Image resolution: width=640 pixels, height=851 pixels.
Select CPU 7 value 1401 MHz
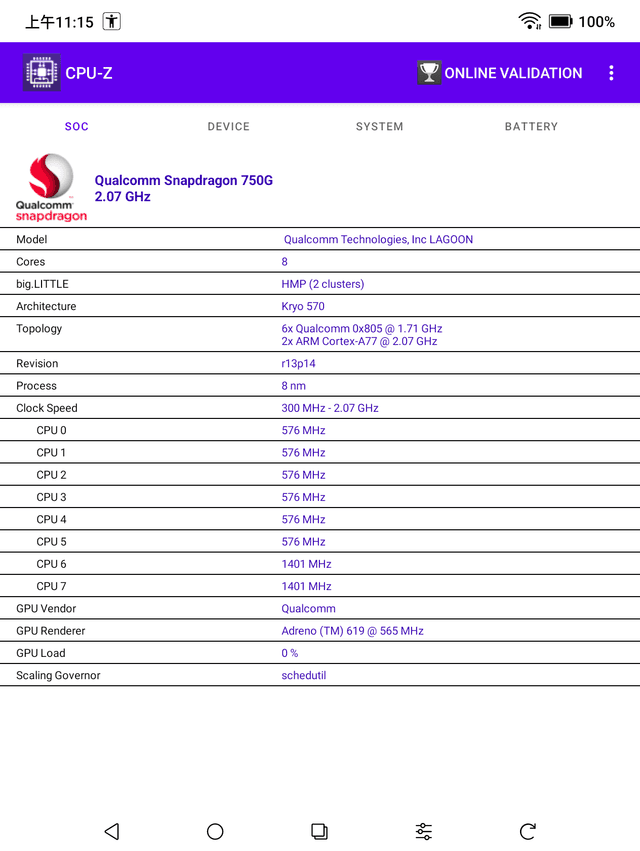(x=306, y=586)
